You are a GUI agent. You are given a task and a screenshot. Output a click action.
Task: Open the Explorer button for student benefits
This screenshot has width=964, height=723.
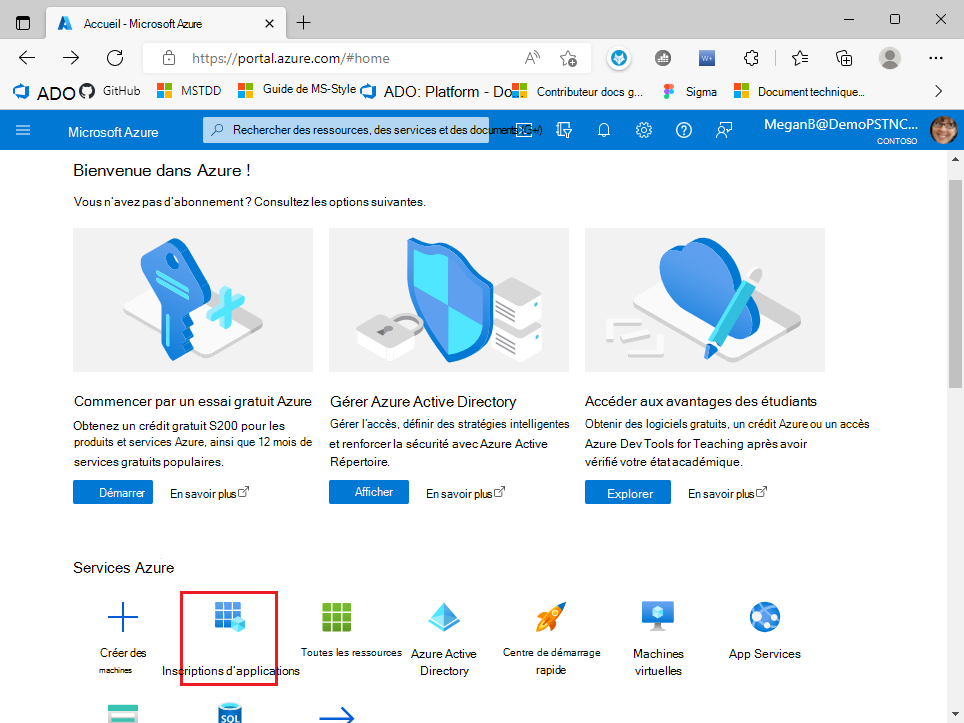[x=627, y=491]
